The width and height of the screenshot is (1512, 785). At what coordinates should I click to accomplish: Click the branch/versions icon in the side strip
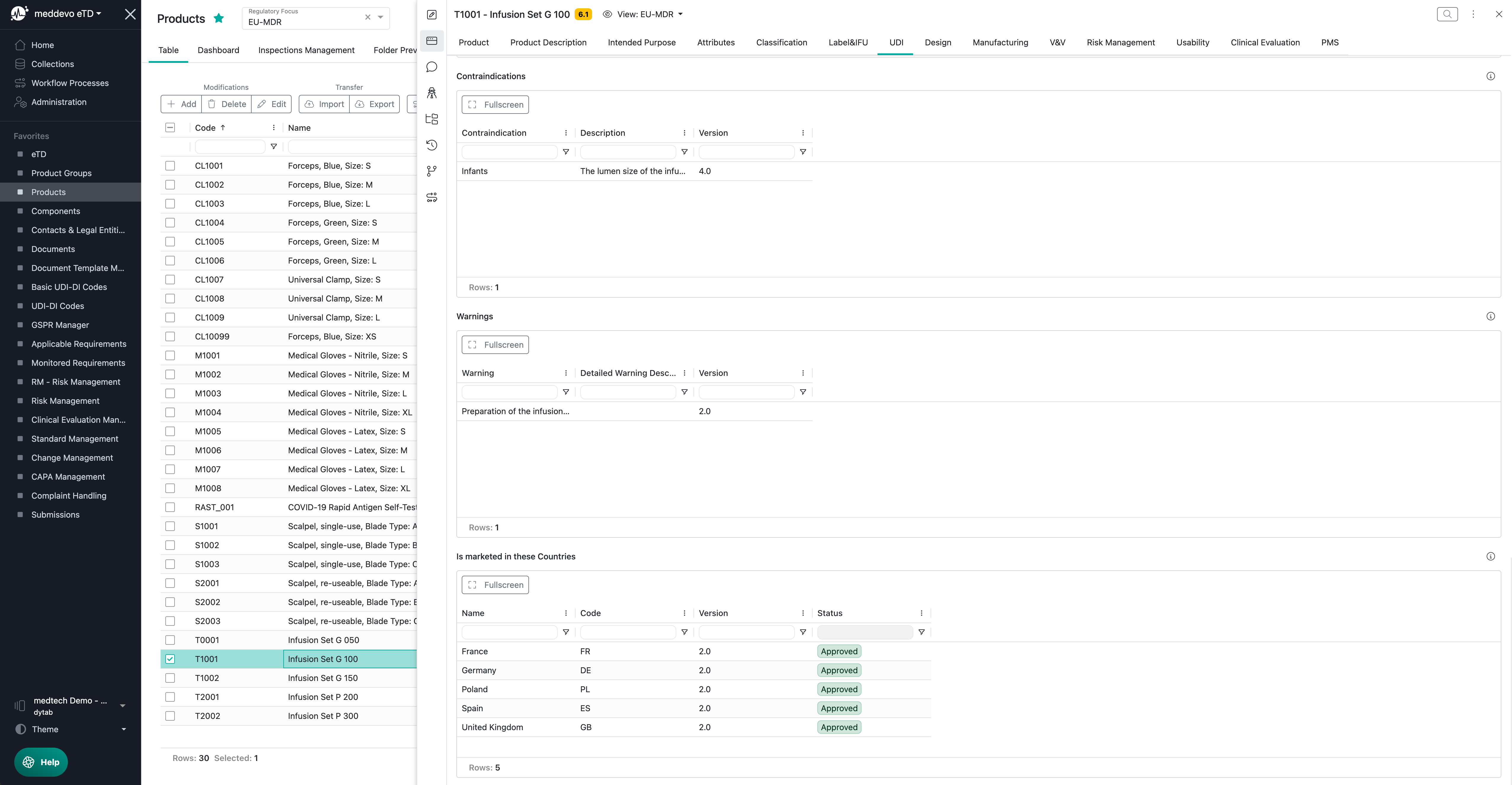(431, 171)
